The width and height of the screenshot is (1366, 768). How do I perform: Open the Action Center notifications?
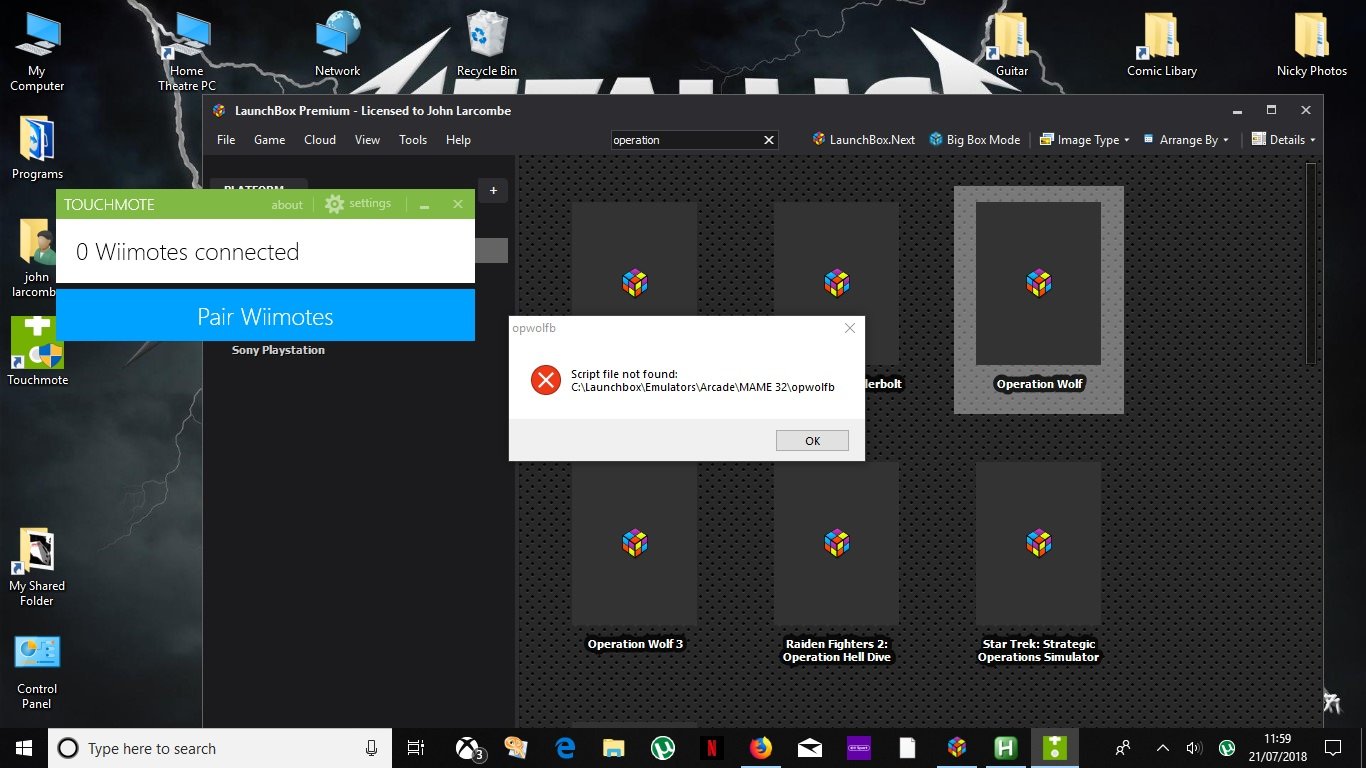[x=1333, y=748]
